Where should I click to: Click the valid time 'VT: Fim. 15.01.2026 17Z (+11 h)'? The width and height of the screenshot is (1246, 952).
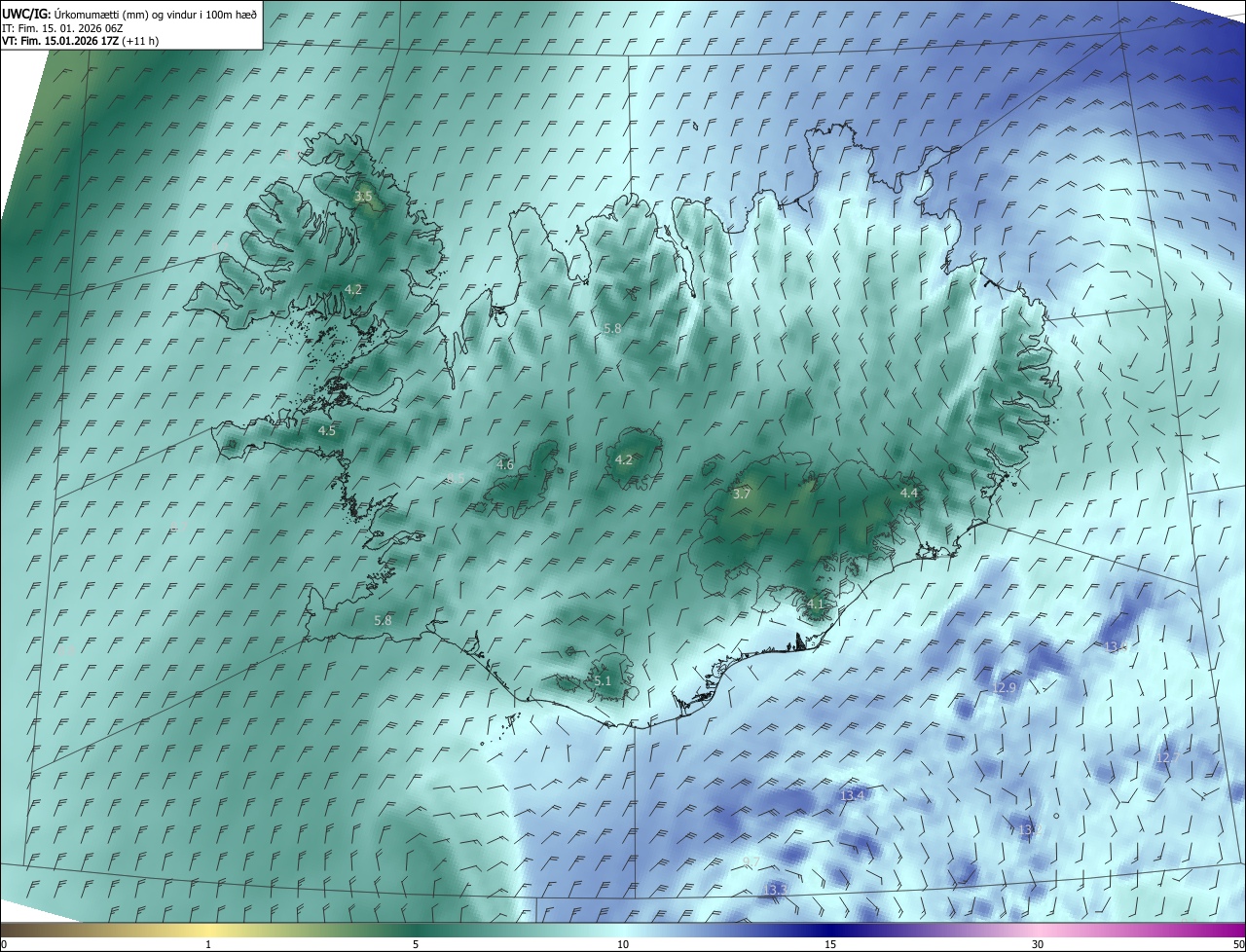(80, 41)
